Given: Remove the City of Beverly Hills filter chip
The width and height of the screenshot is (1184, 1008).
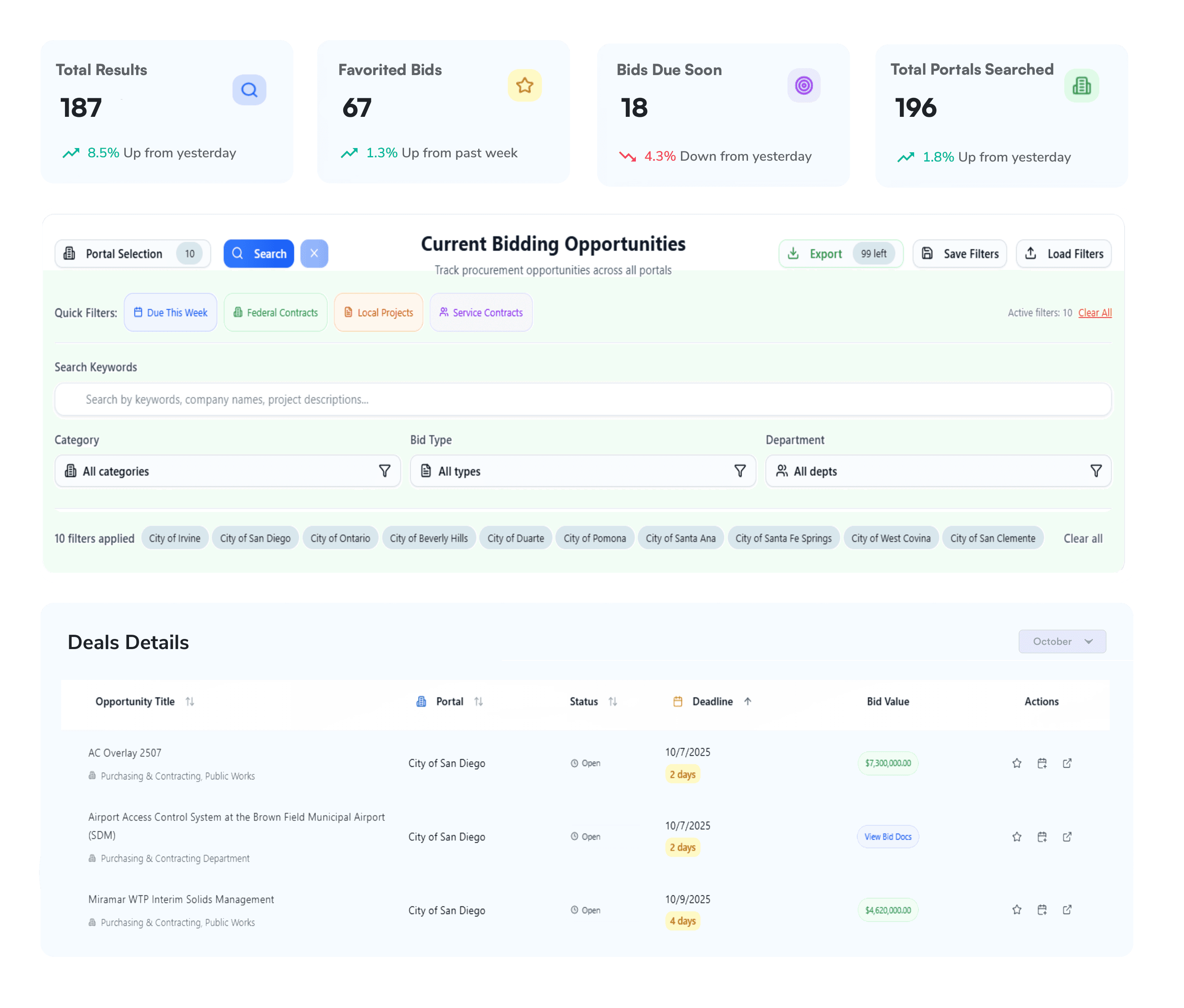Looking at the screenshot, I should tap(428, 538).
